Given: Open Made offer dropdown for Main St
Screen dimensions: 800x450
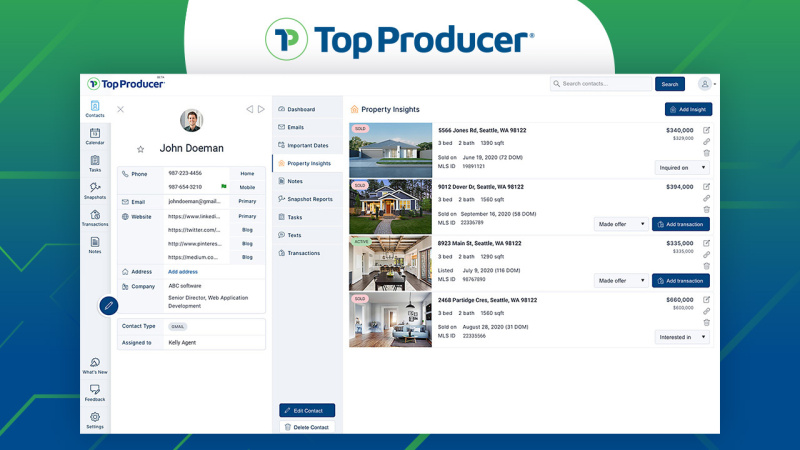Looking at the screenshot, I should click(x=621, y=281).
